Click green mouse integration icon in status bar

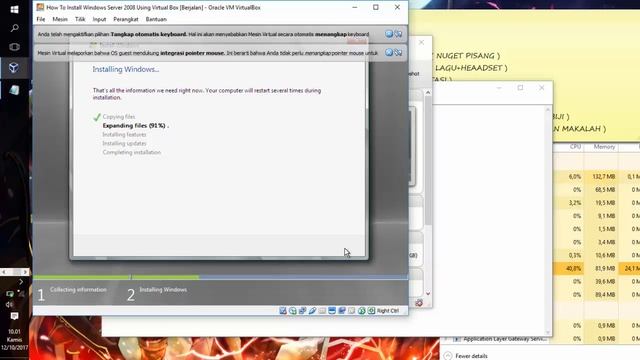(362, 311)
